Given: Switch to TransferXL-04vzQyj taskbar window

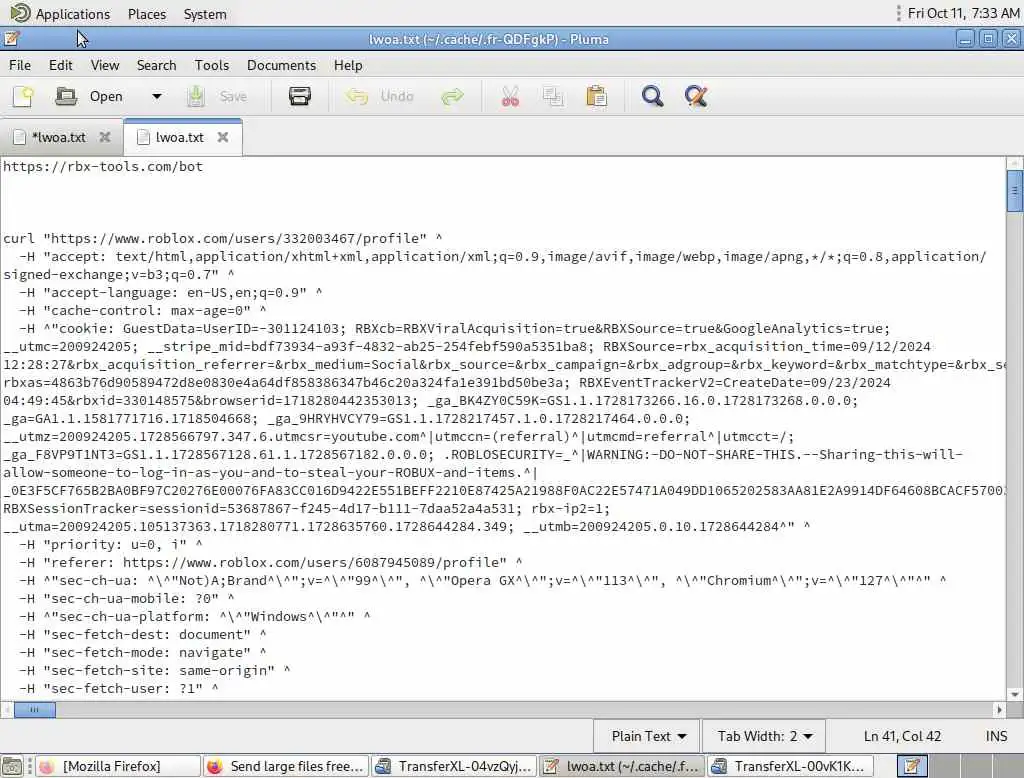Looking at the screenshot, I should 454,766.
